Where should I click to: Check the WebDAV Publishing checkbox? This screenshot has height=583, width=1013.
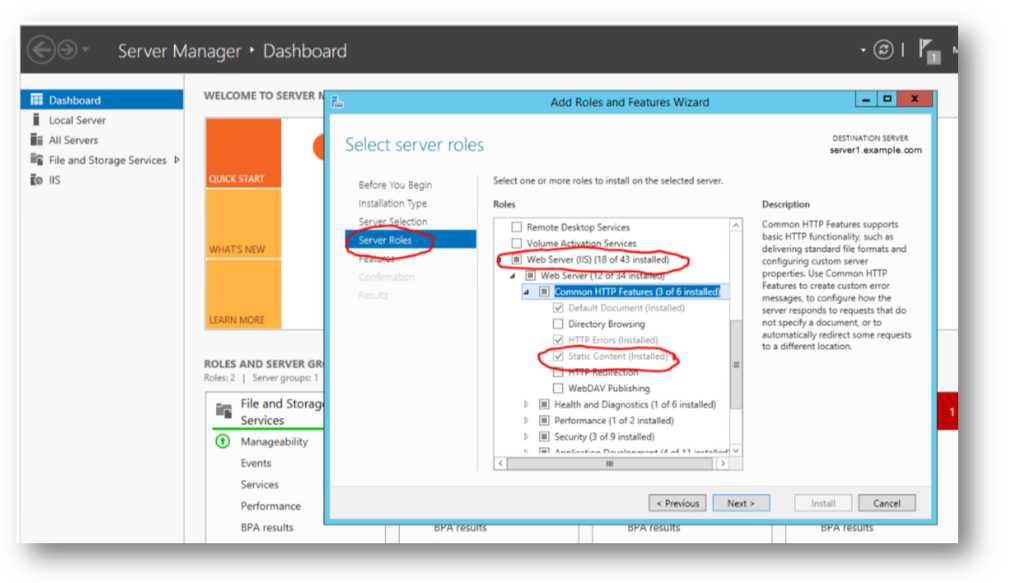558,388
